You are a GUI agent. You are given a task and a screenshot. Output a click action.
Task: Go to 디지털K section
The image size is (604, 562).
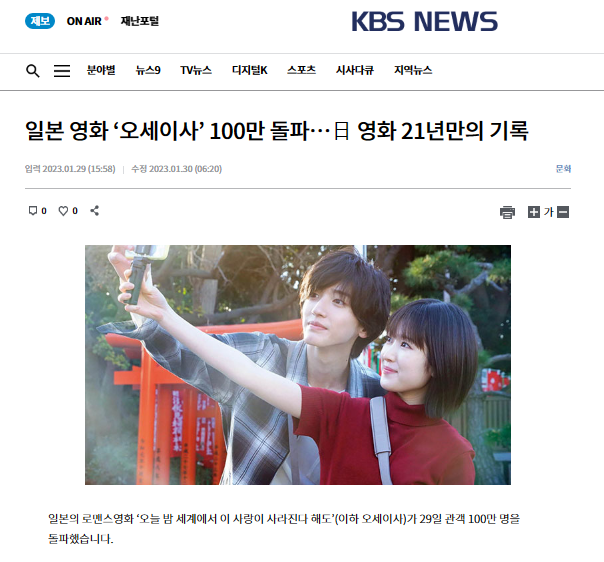click(x=250, y=70)
